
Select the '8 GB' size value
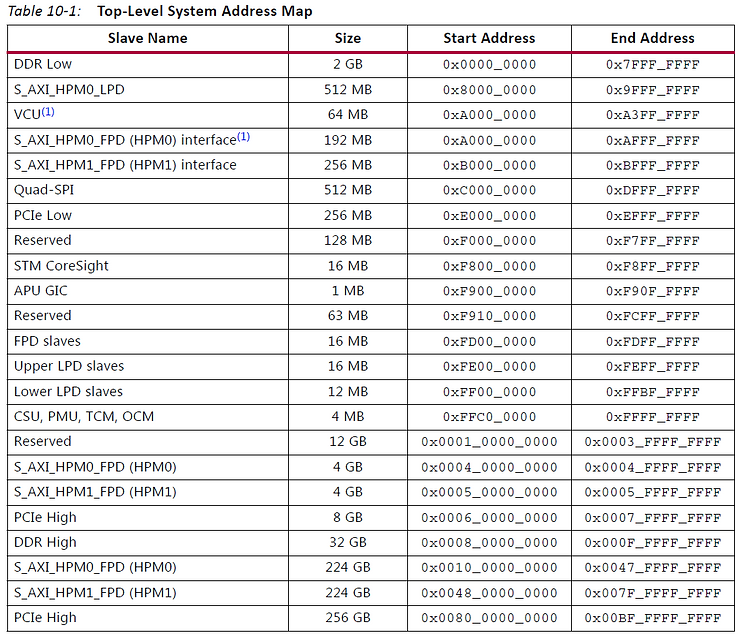tap(348, 518)
